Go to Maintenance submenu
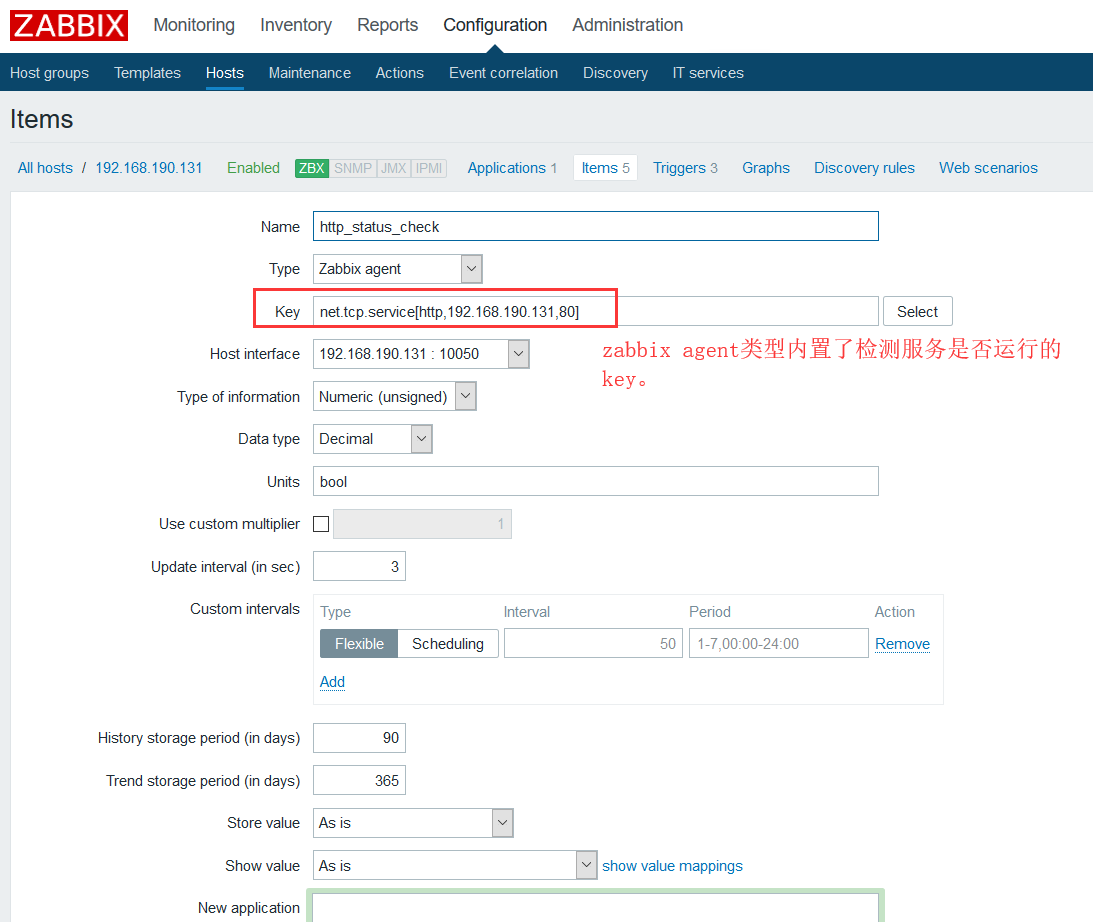Screen dimensions: 1093x922 309,72
